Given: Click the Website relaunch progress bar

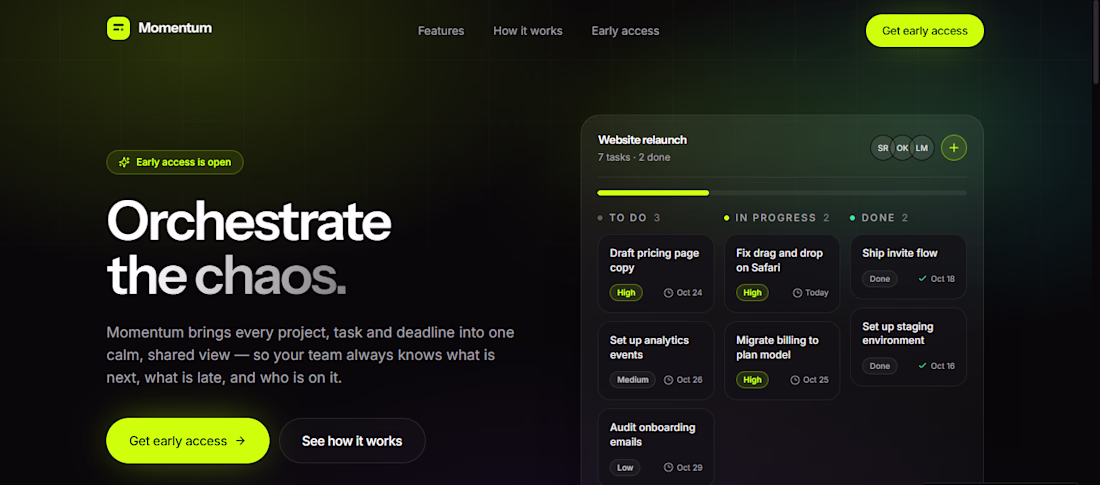Looking at the screenshot, I should pos(782,192).
